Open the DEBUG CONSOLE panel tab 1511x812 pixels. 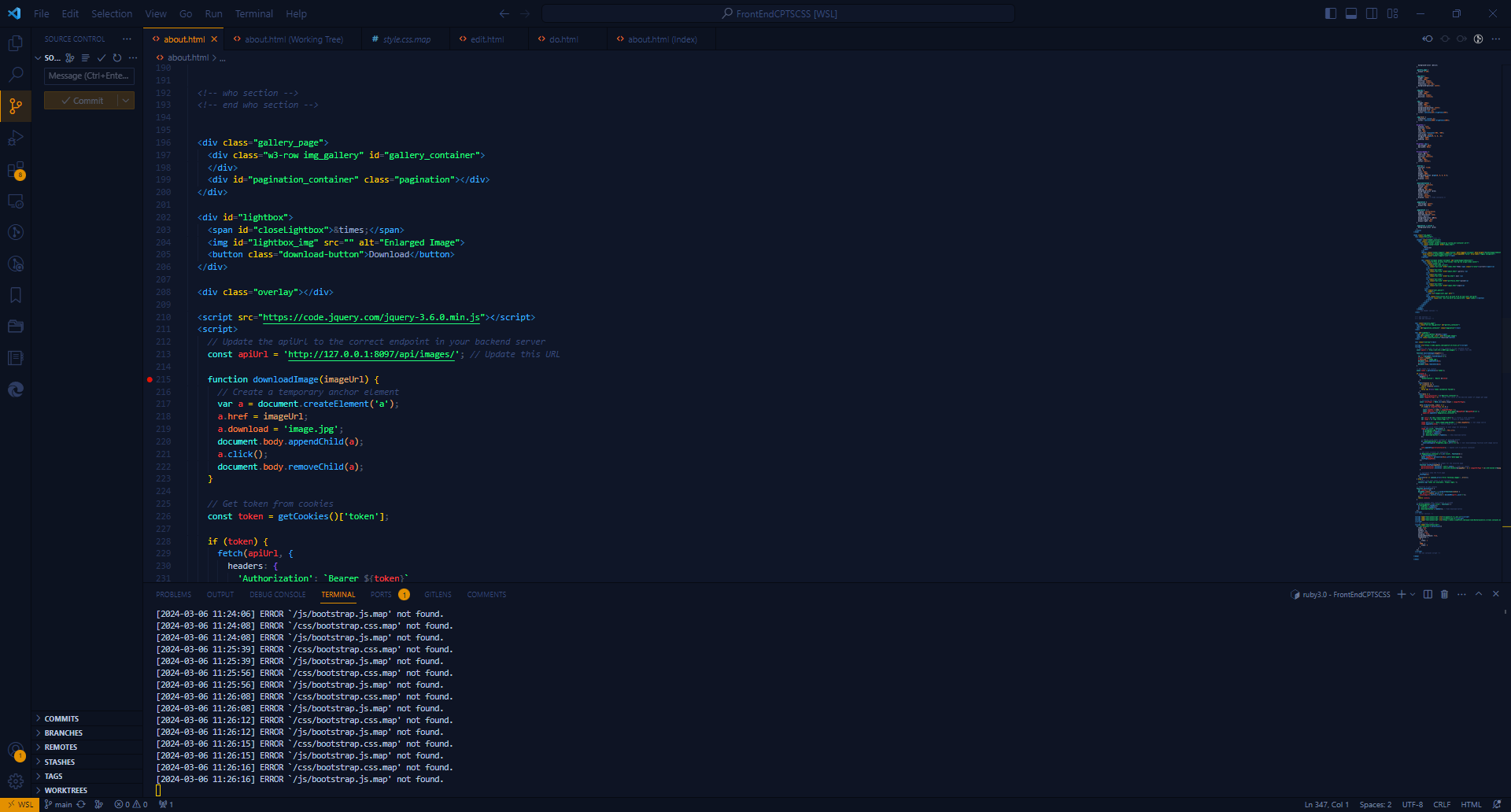tap(278, 594)
